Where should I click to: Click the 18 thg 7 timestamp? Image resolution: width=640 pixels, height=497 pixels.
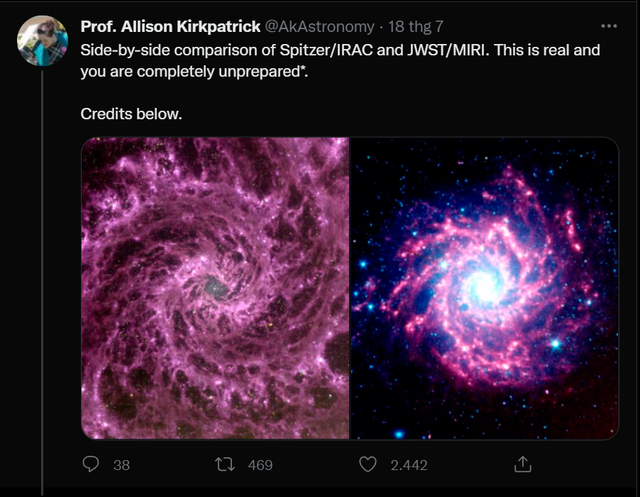click(416, 27)
